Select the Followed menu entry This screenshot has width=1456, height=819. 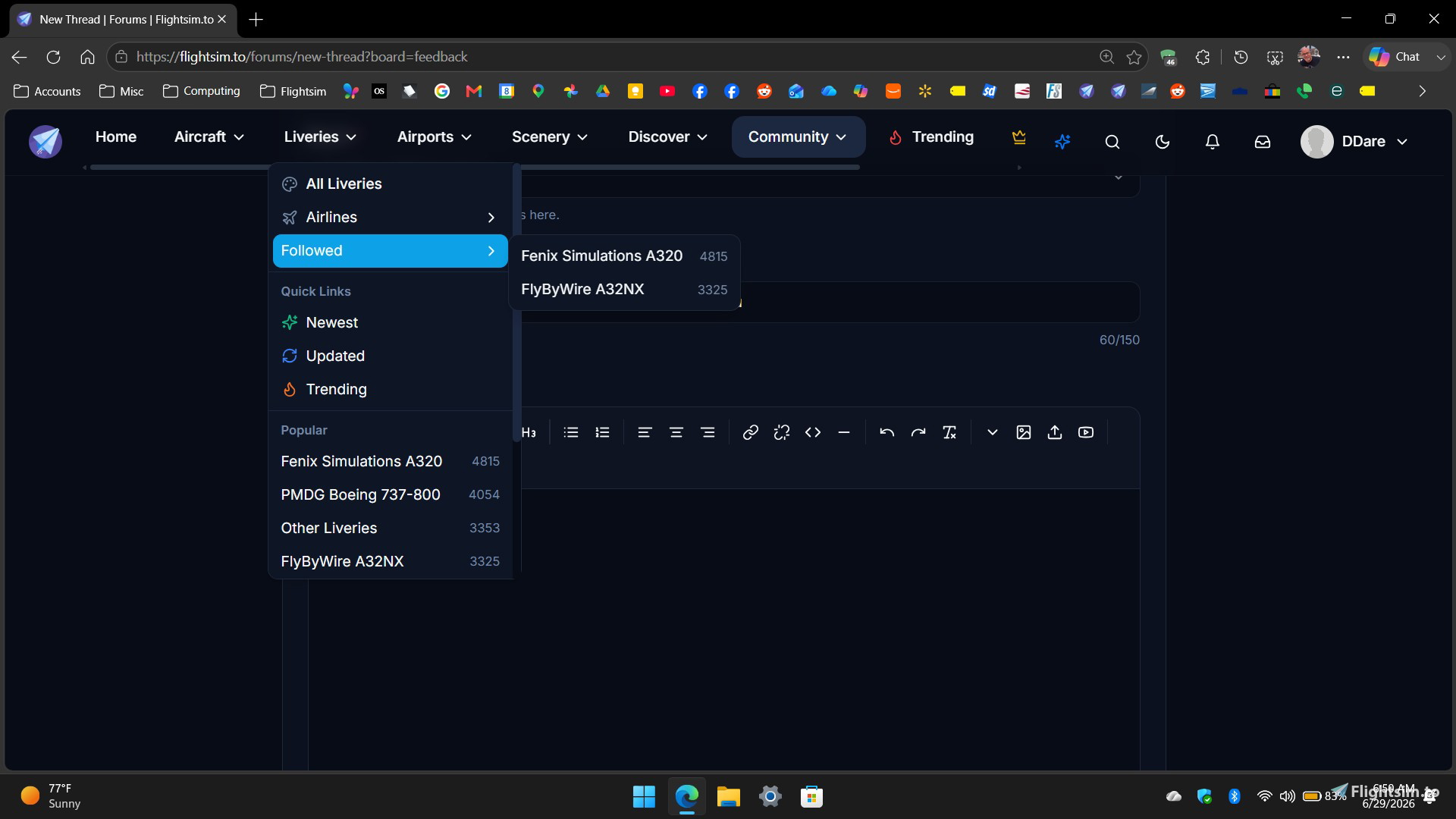[x=390, y=251]
